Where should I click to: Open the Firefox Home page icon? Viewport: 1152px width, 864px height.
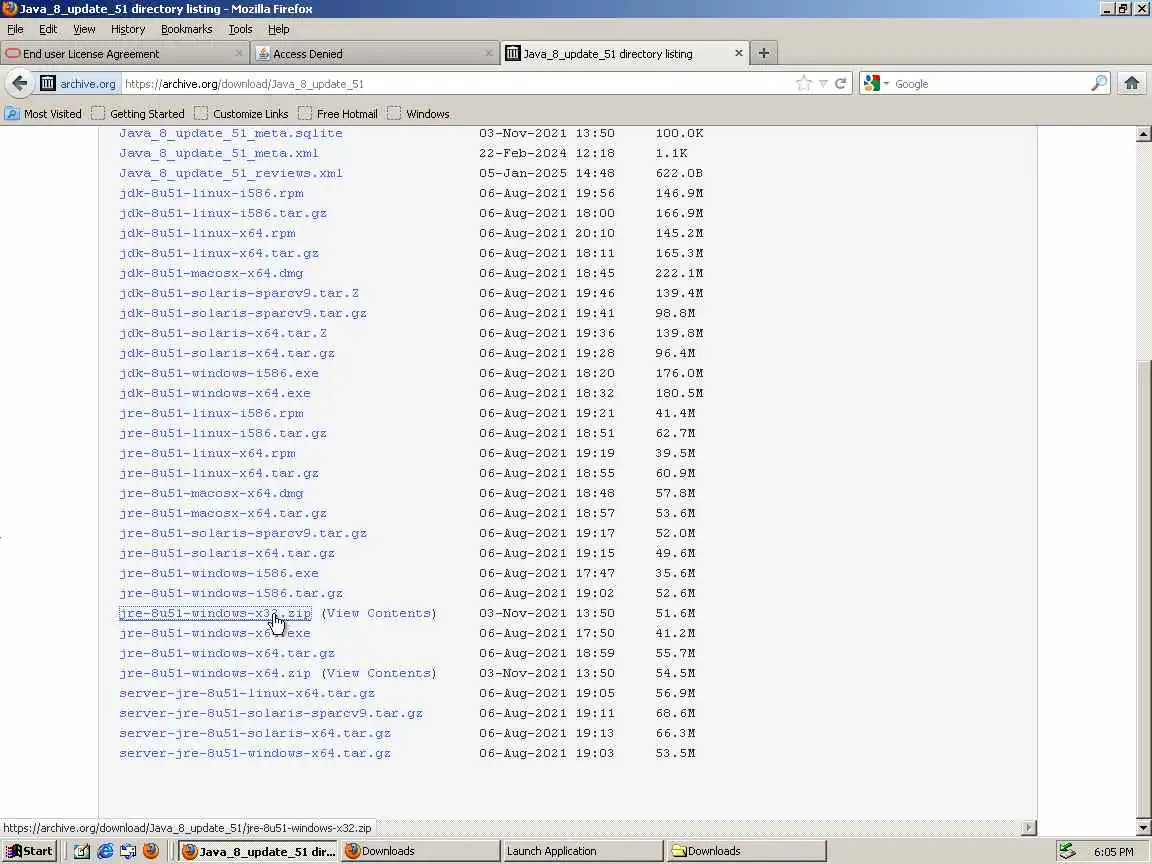coord(1131,83)
